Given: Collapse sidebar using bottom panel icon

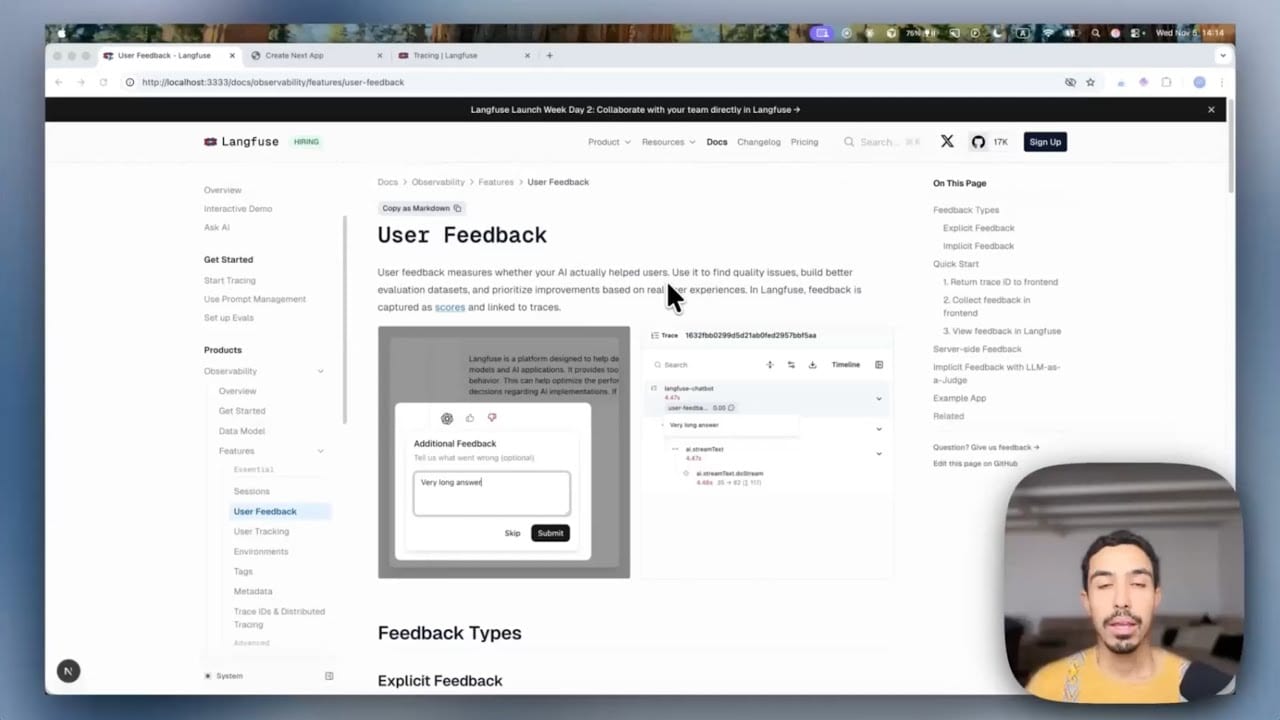Looking at the screenshot, I should pyautogui.click(x=329, y=676).
